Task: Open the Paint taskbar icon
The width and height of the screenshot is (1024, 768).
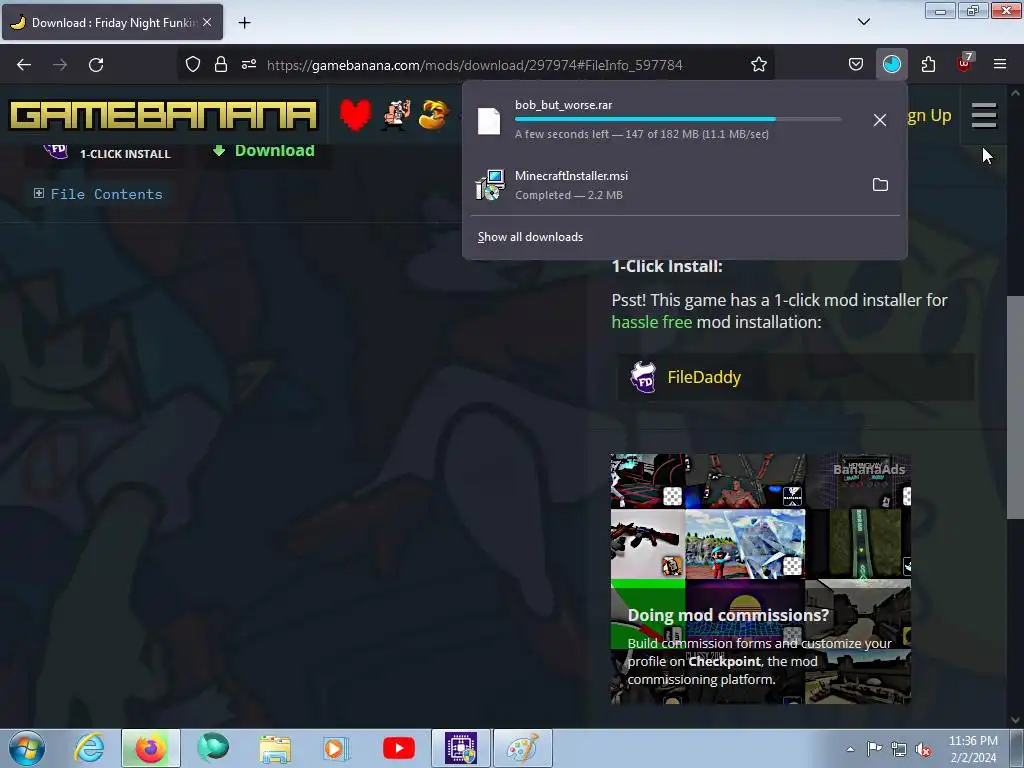Action: (522, 748)
